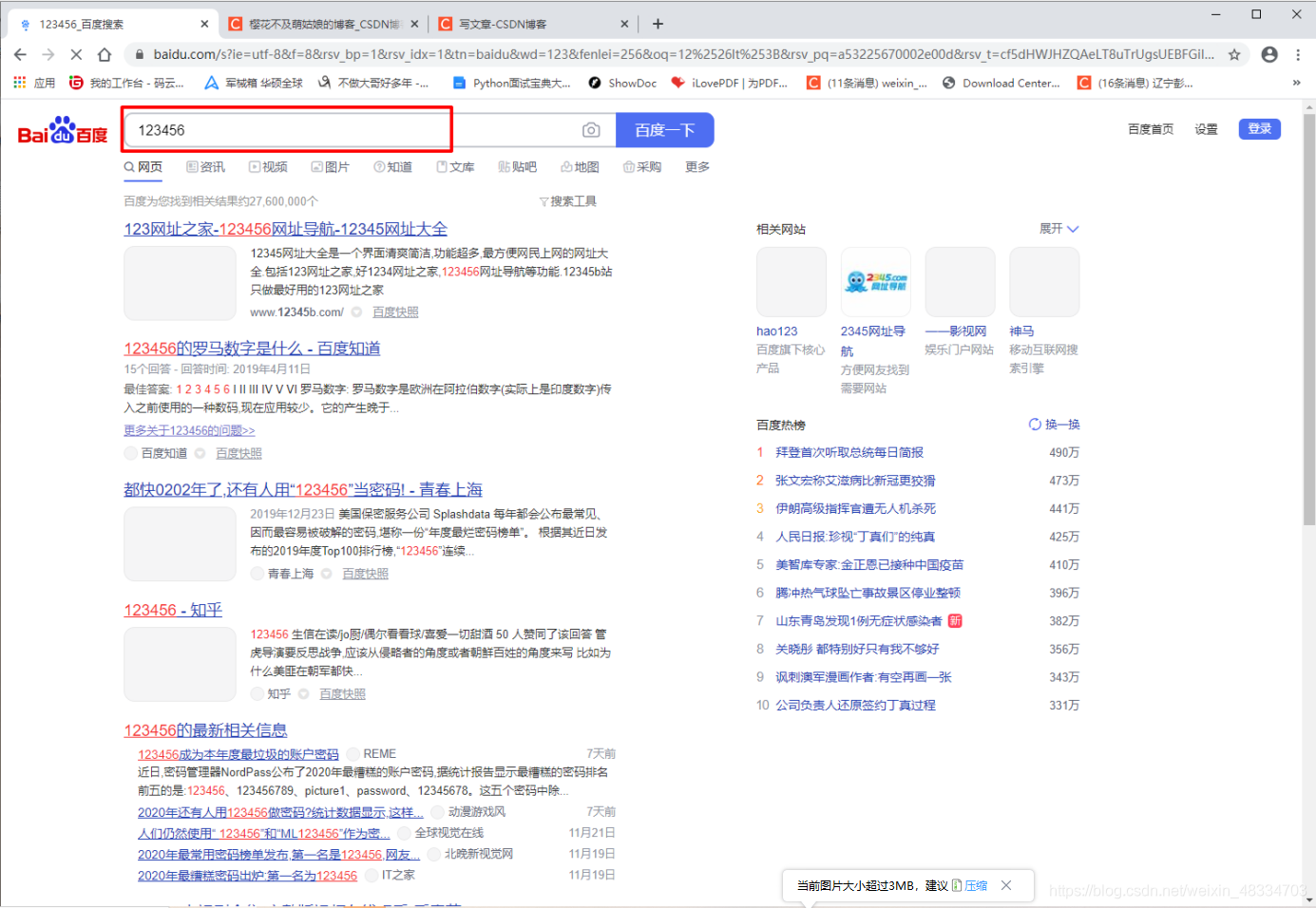Open 更多关于123456的问题 link
Viewport: 1316px width, 908px height.
coord(189,431)
